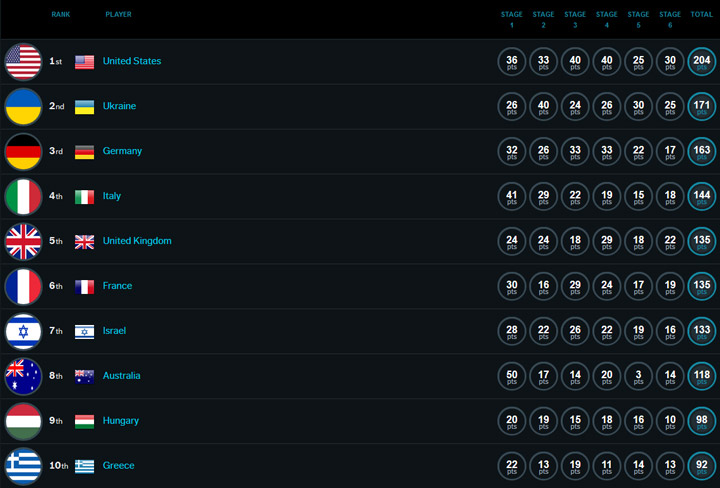Click small rectangular flag beside United Kingdom name
Viewport: 720px width, 488px height.
[x=84, y=242]
